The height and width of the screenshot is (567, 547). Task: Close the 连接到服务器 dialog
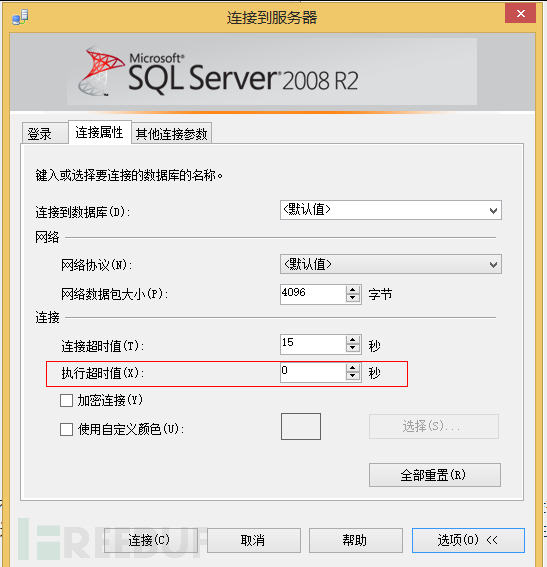click(520, 13)
